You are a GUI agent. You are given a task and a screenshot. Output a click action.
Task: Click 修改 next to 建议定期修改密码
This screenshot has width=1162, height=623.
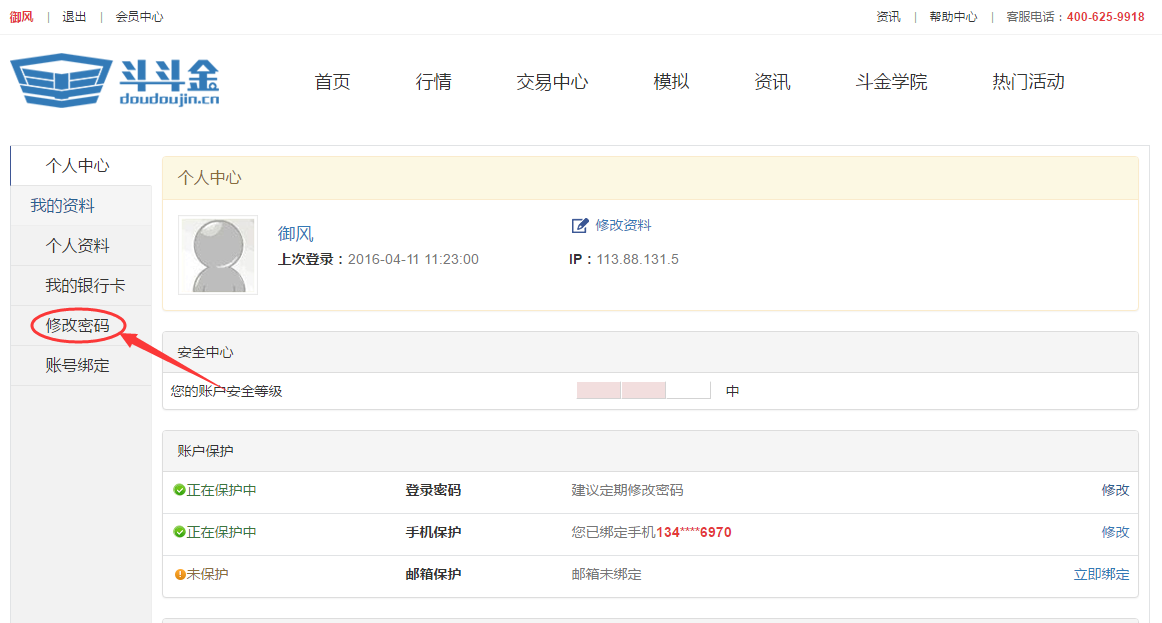[1117, 490]
